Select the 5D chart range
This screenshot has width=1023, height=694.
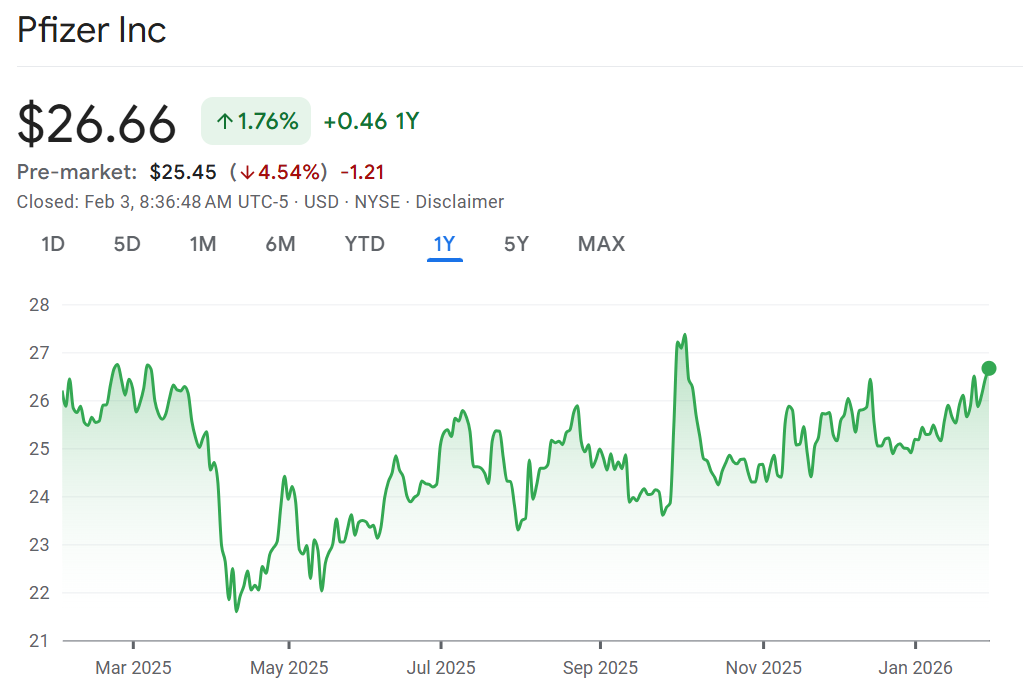click(x=127, y=244)
